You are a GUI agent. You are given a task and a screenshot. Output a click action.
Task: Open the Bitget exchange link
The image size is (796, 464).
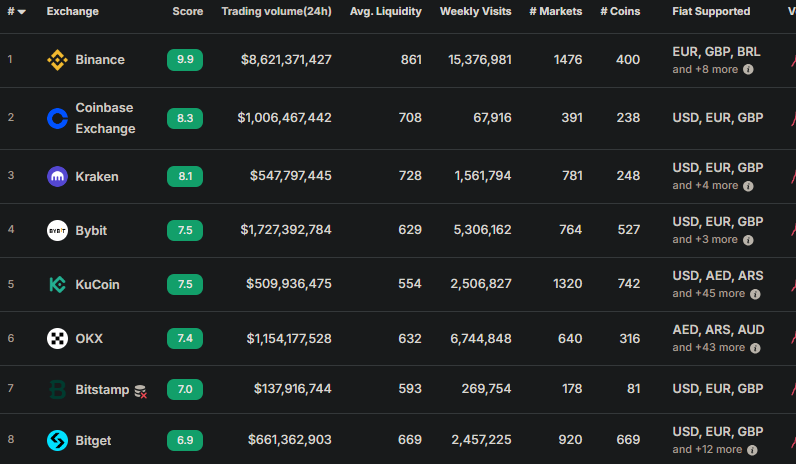pos(93,440)
